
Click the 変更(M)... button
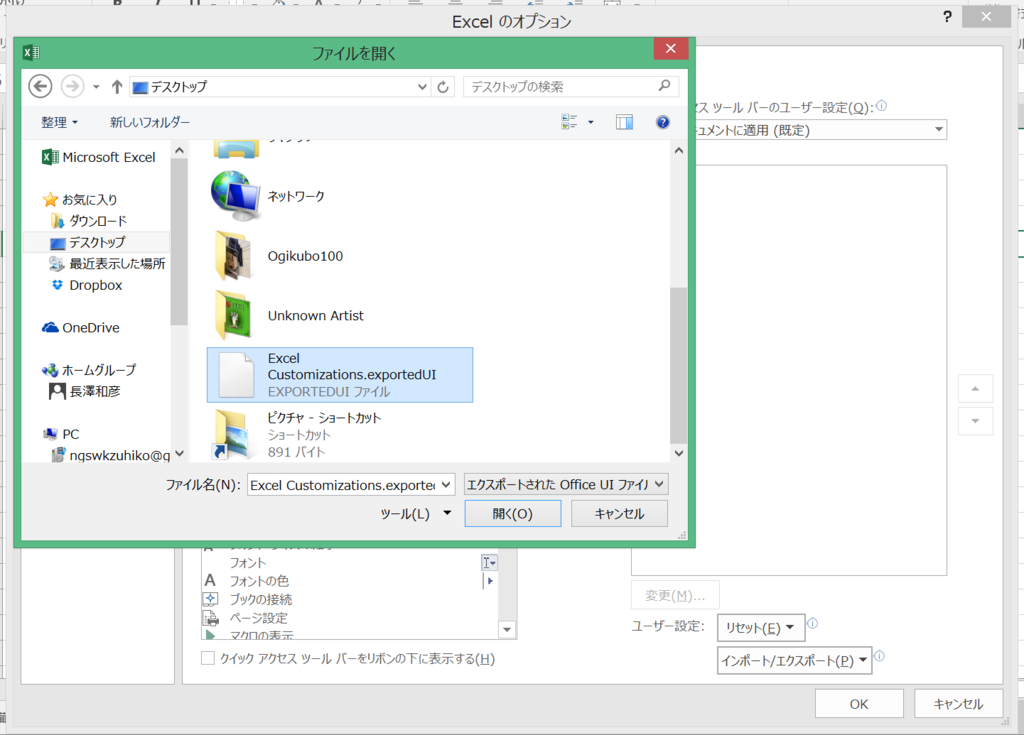675,595
